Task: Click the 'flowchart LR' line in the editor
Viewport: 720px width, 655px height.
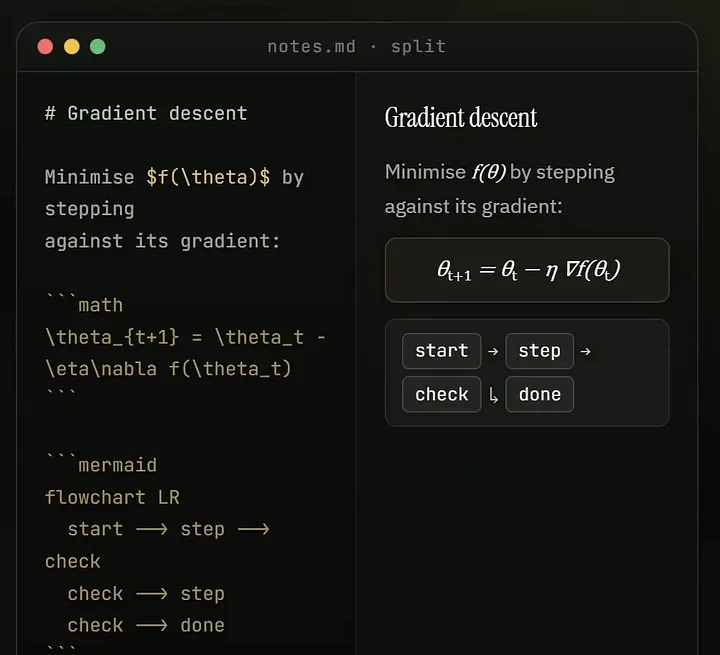Action: pos(112,497)
